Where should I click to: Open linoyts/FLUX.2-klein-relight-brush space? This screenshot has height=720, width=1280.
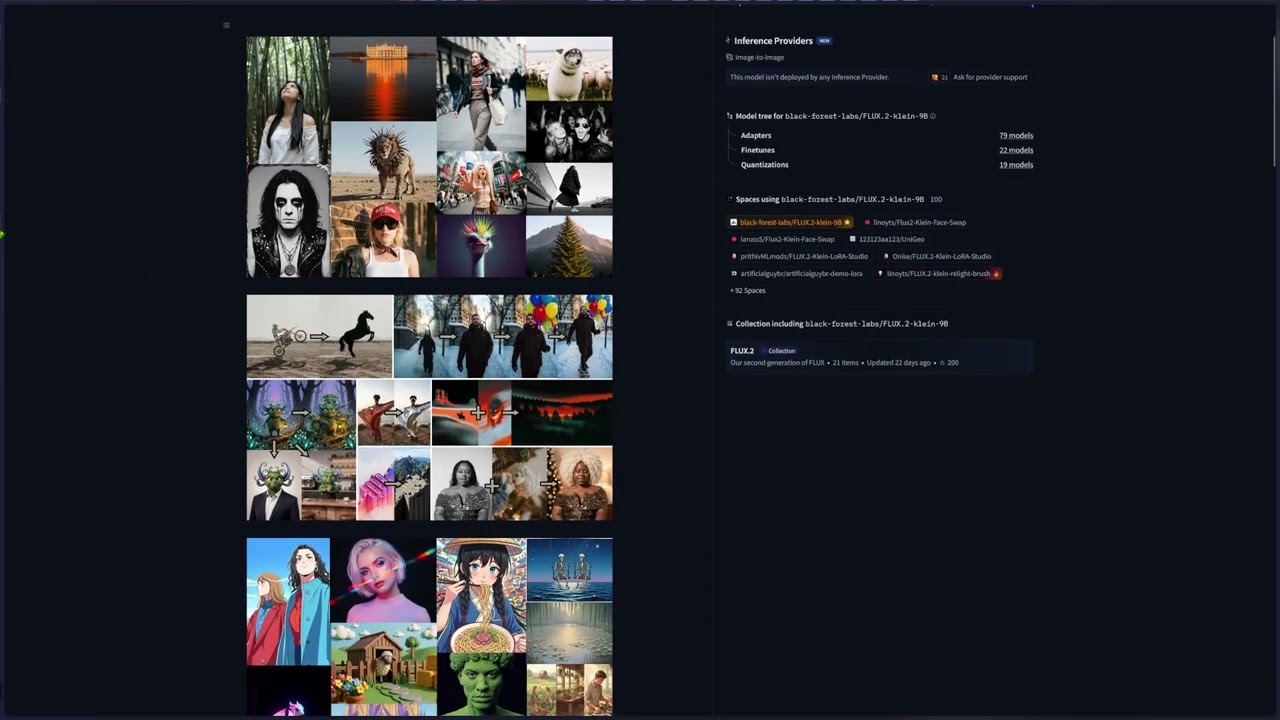939,273
